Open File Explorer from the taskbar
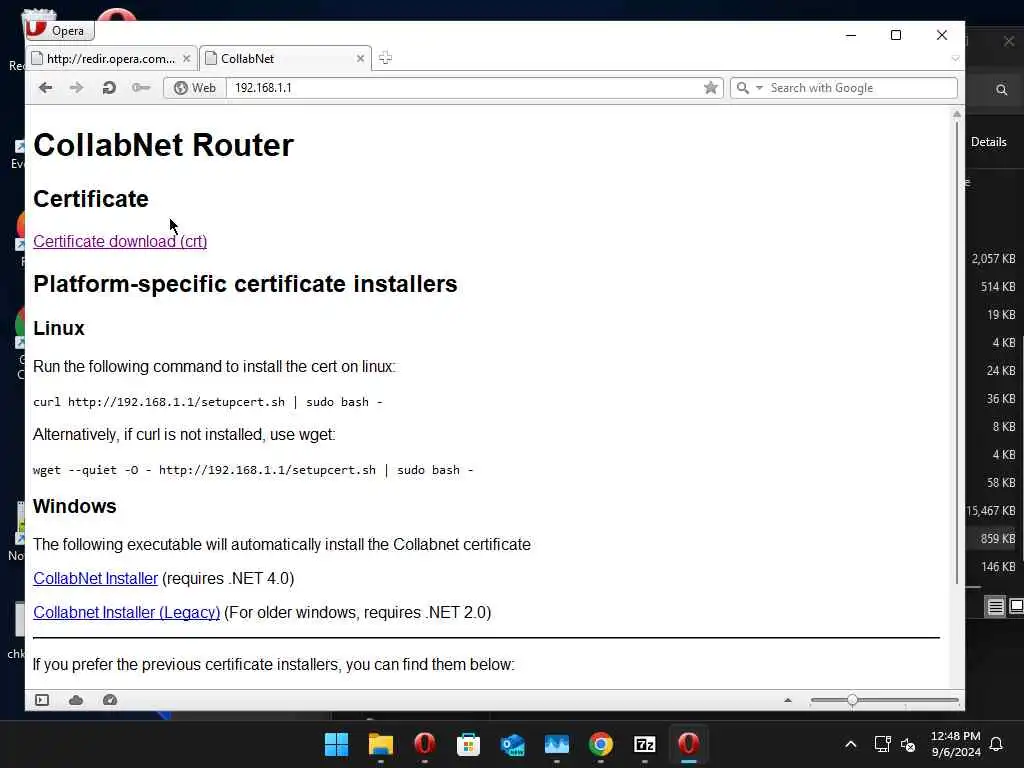The image size is (1024, 768). [381, 744]
